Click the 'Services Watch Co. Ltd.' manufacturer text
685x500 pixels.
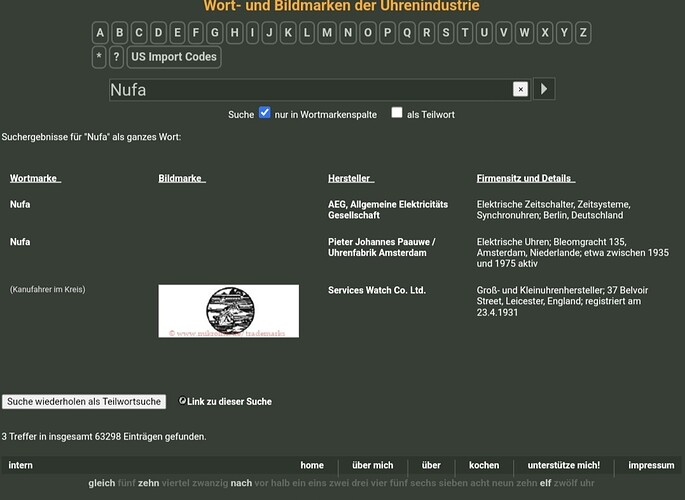[377, 290]
